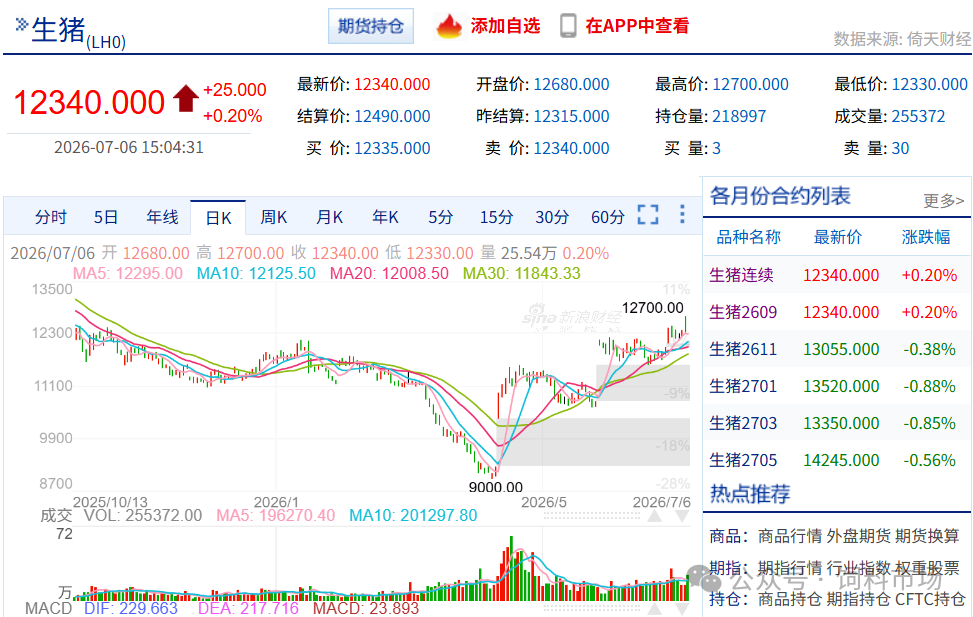Click the timestamp 2026-07-06 15:04:31

tap(128, 148)
